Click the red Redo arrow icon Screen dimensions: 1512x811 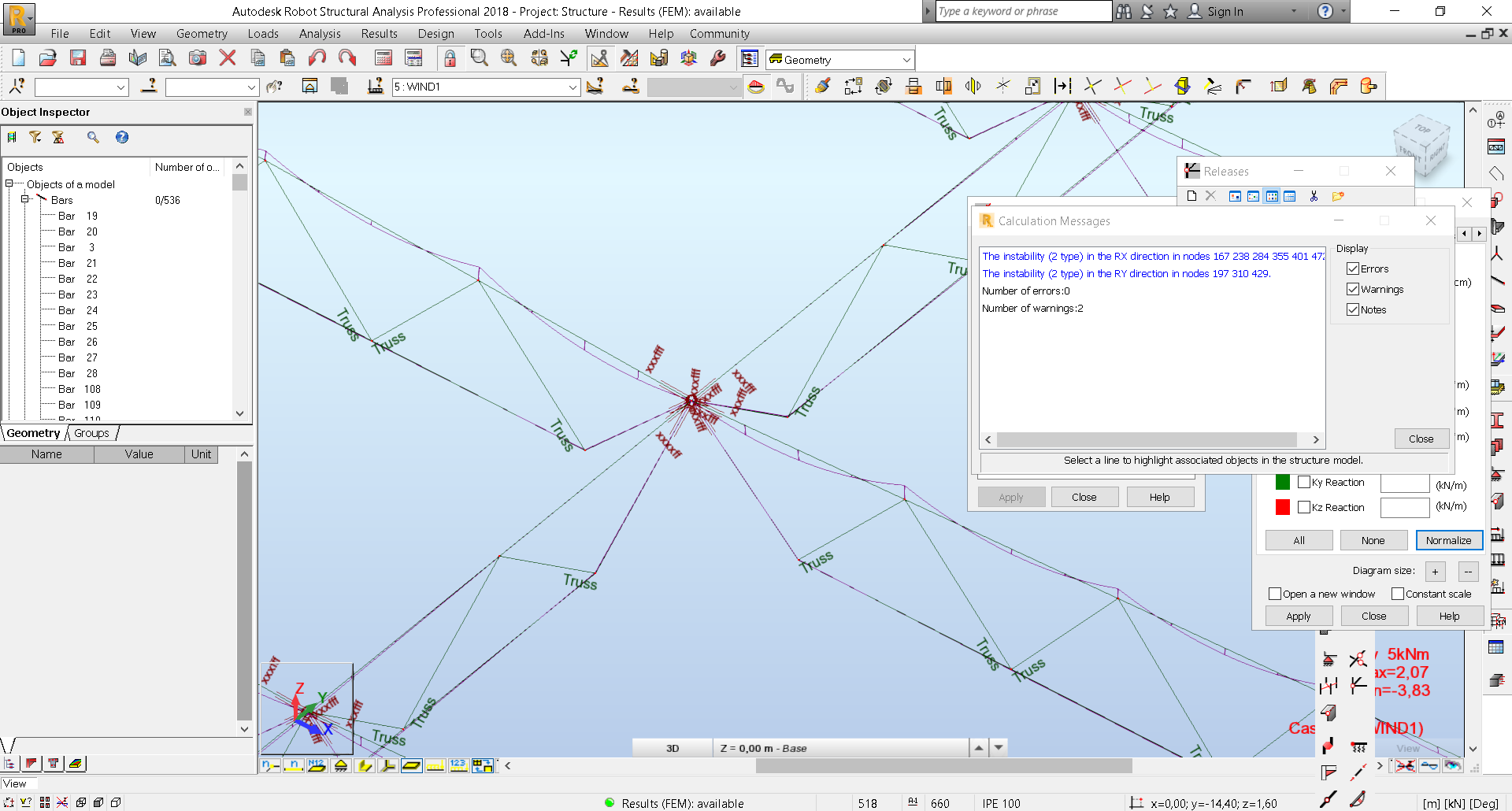tap(347, 58)
